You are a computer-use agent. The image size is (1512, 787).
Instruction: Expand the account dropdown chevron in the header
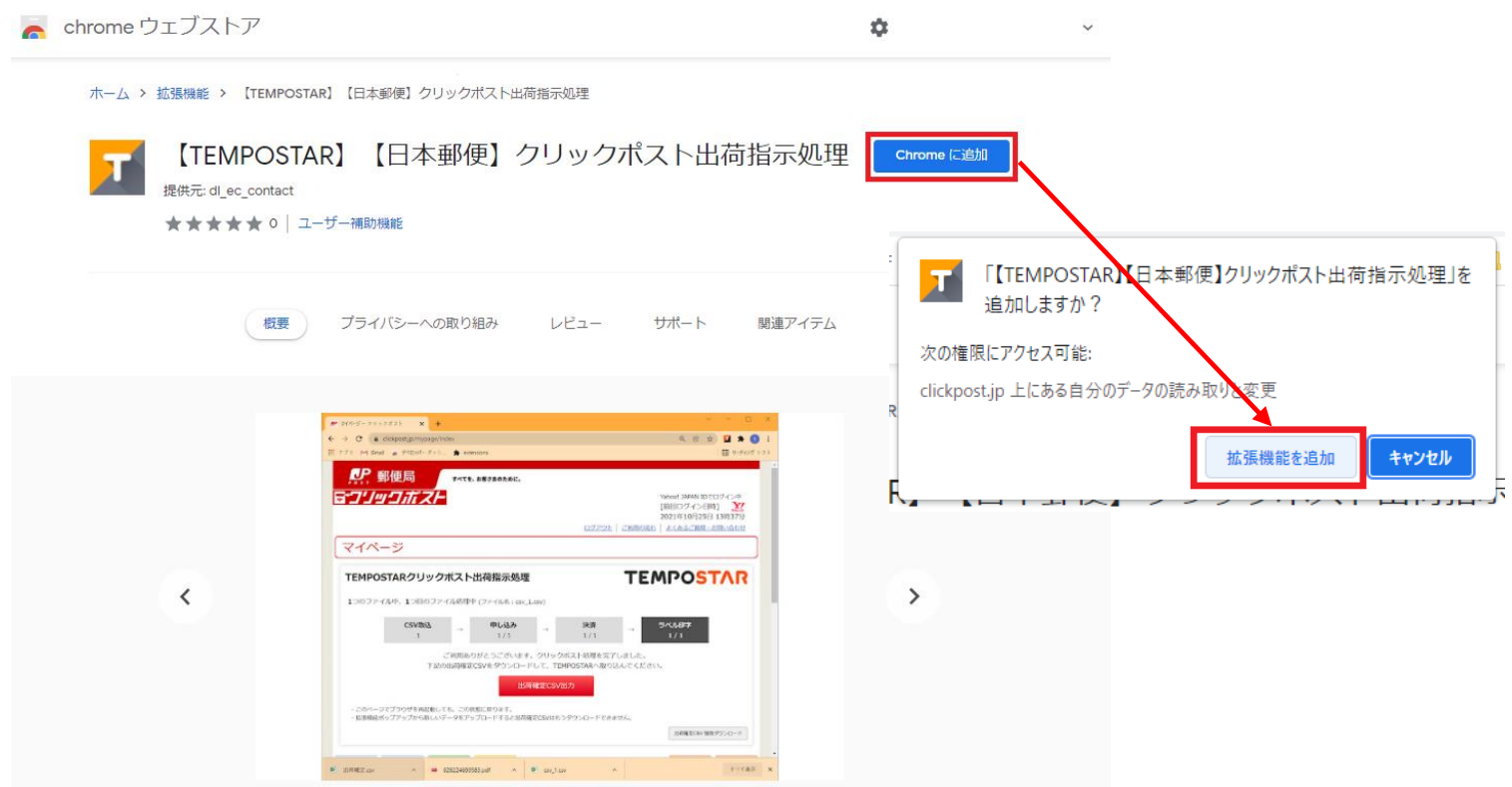tap(1088, 28)
